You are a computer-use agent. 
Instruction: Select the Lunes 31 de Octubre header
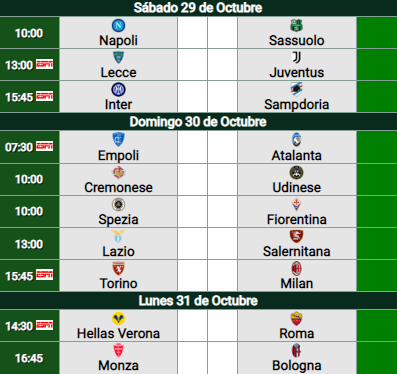click(x=198, y=301)
